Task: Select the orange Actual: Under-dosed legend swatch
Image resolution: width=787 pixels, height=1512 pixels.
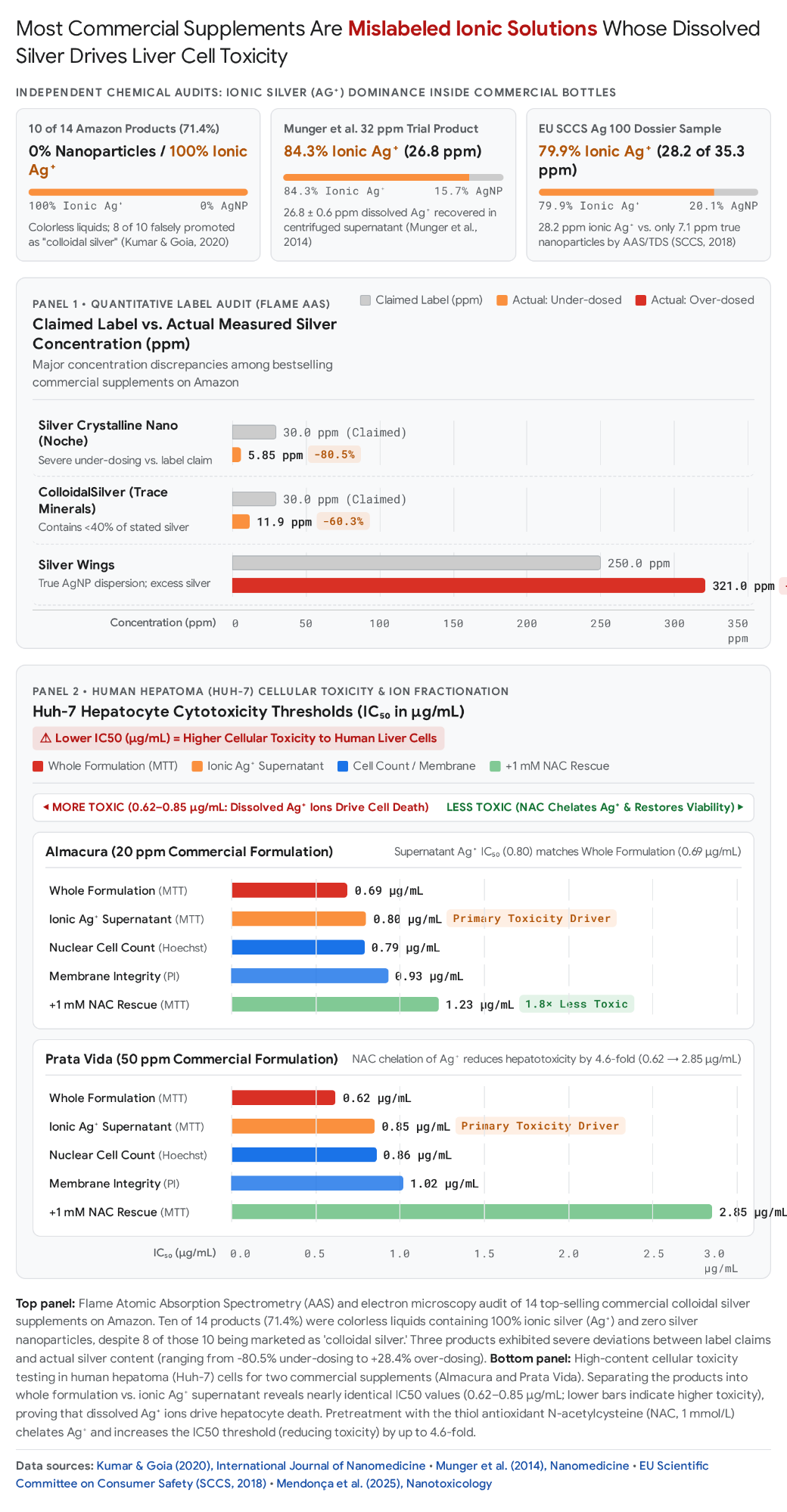Action: click(x=502, y=300)
